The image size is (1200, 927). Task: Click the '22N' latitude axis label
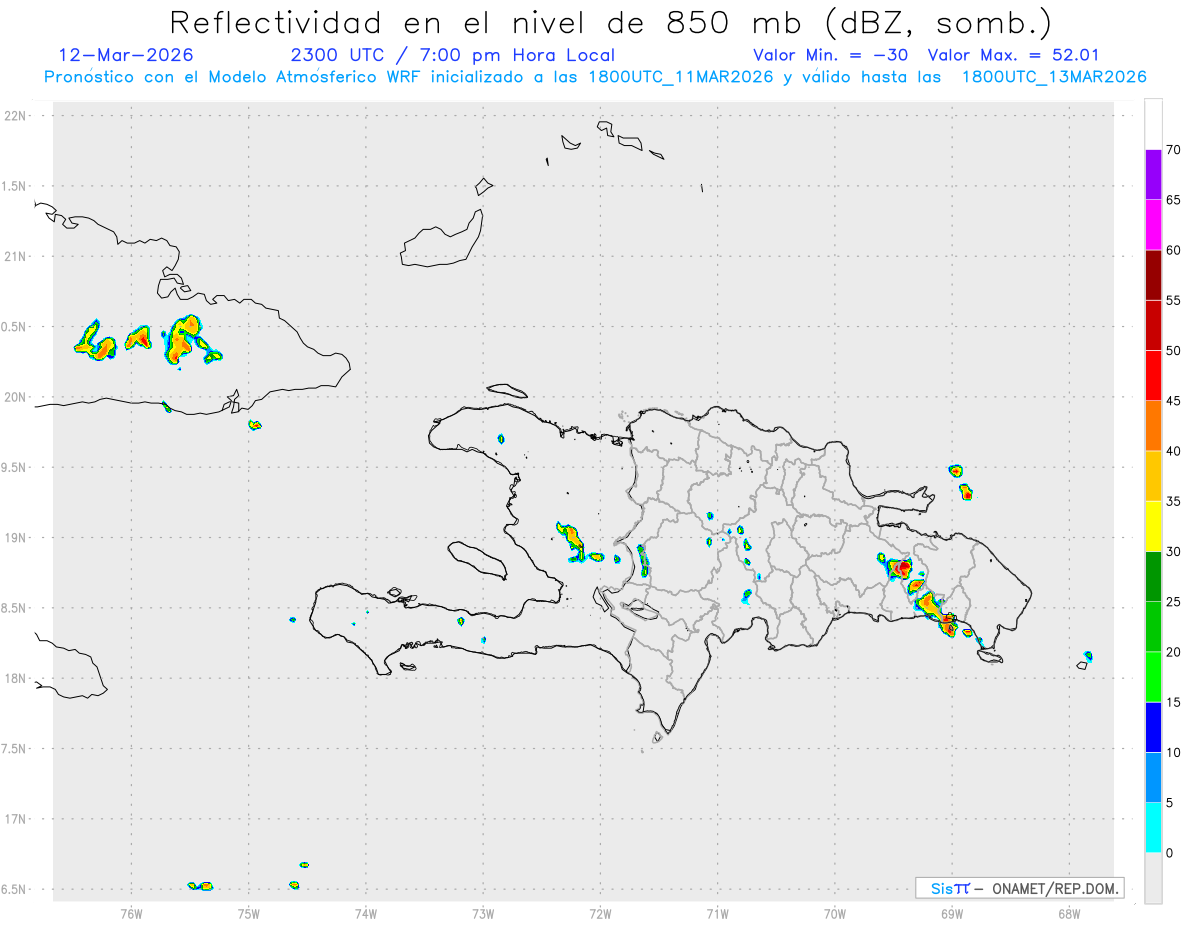click(17, 116)
